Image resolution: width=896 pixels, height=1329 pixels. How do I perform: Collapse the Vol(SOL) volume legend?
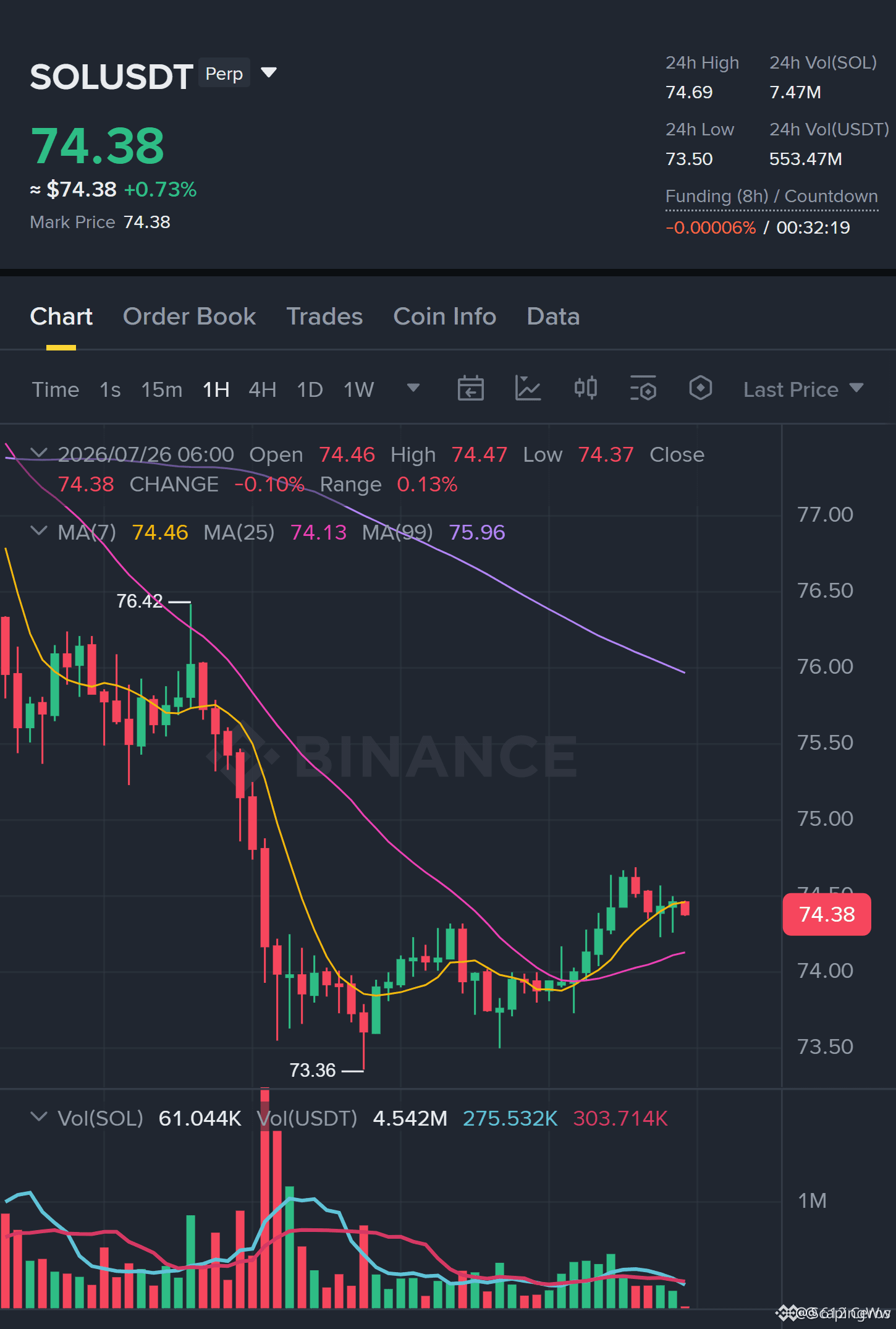click(39, 1117)
